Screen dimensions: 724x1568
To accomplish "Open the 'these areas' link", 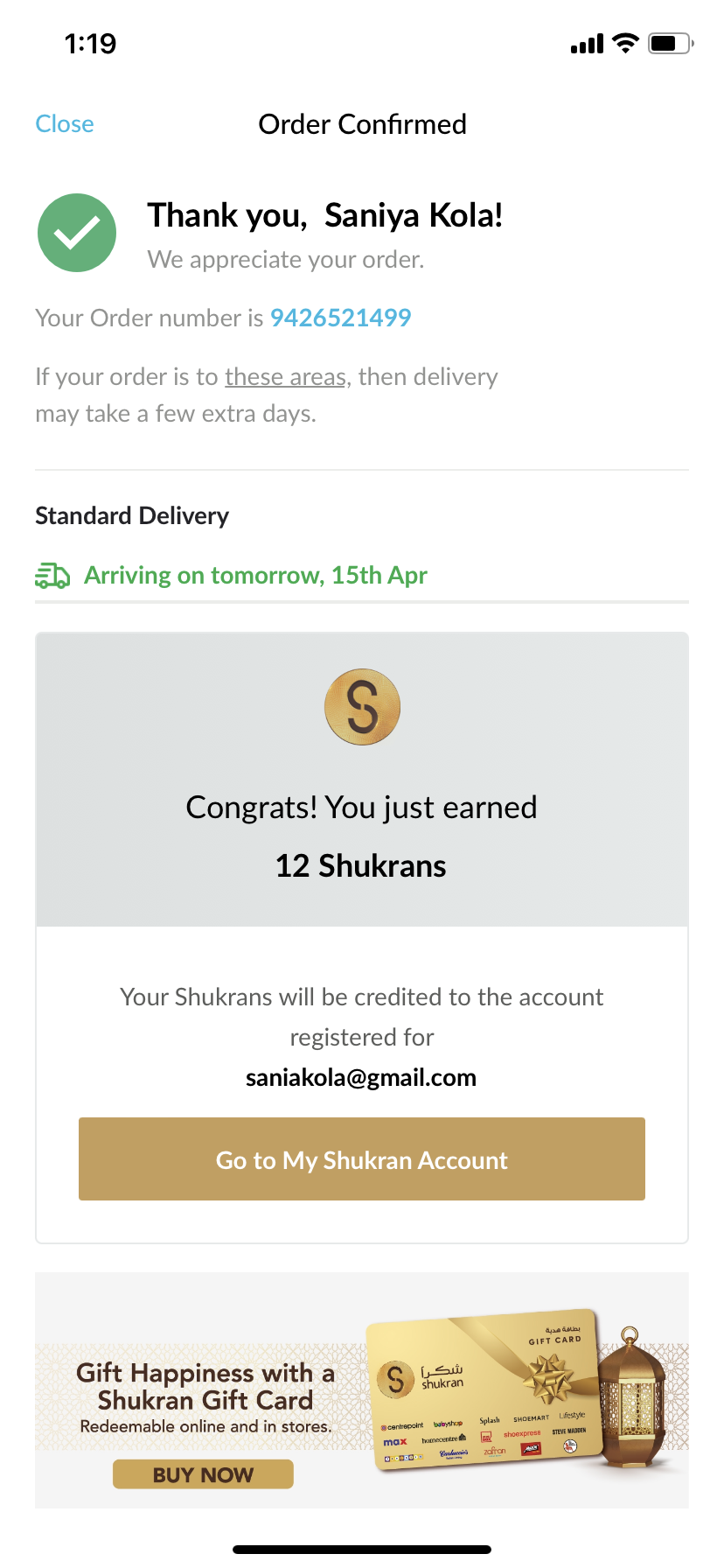I will tap(285, 377).
